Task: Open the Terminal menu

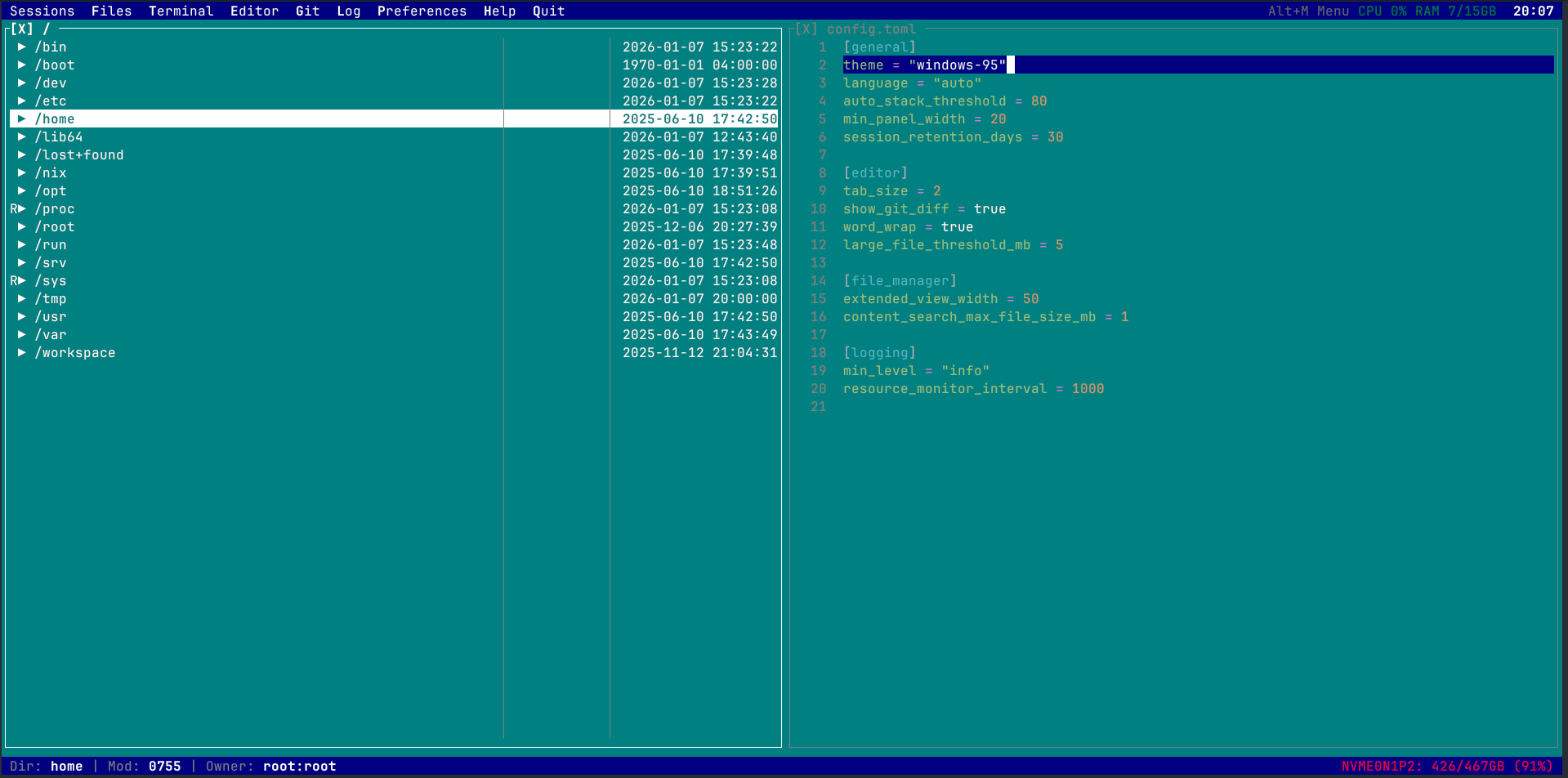Action: point(181,11)
